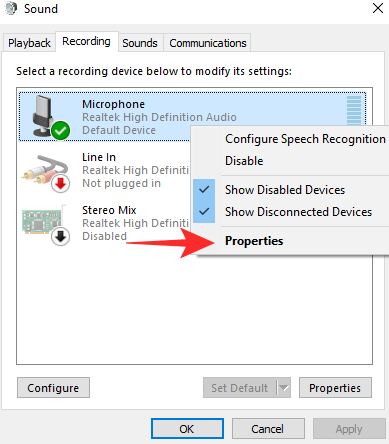Select the Stereo Mix device entry
This screenshot has width=389, height=444.
coord(105,223)
